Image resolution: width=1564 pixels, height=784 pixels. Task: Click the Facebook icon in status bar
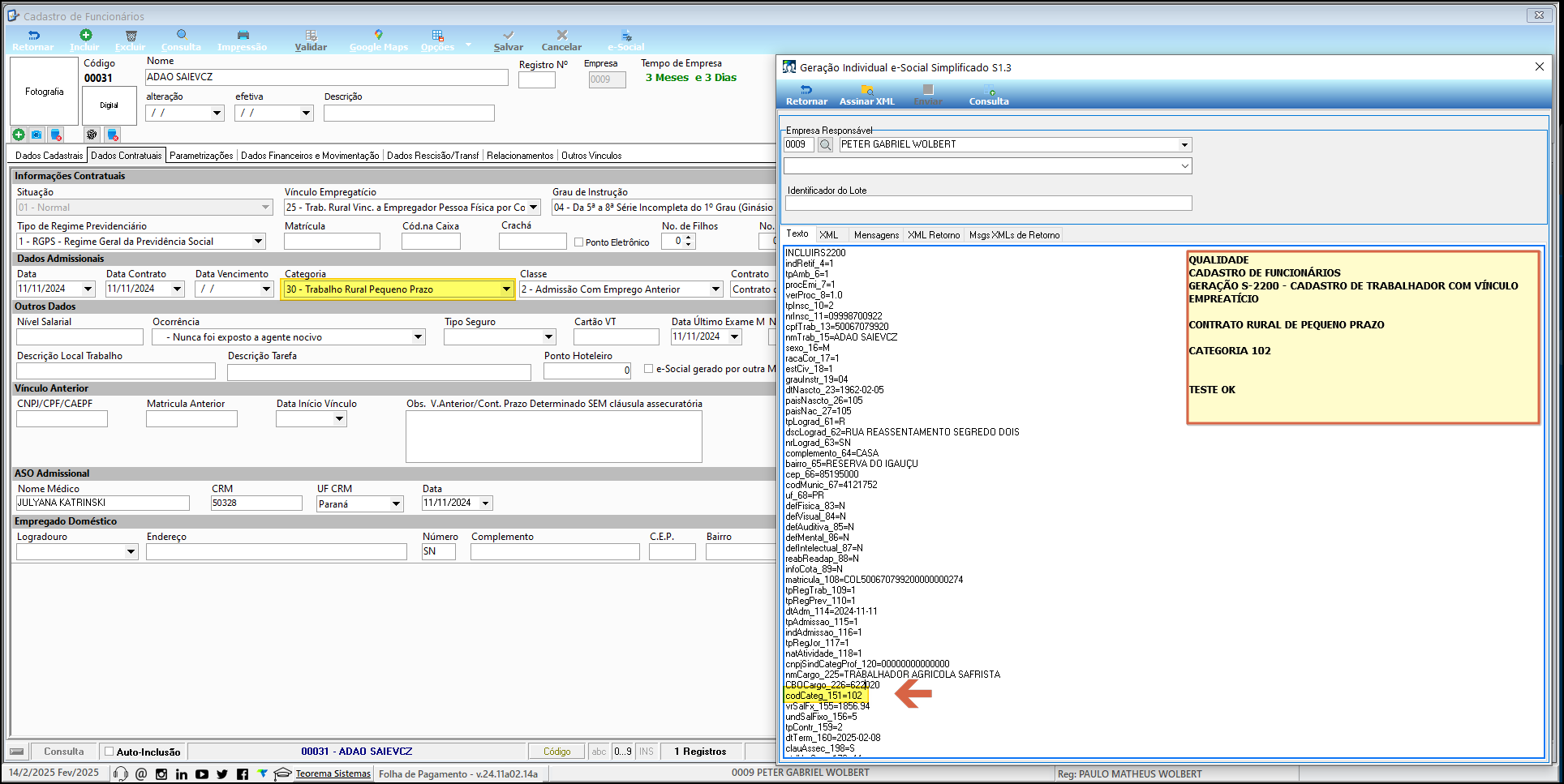[243, 774]
